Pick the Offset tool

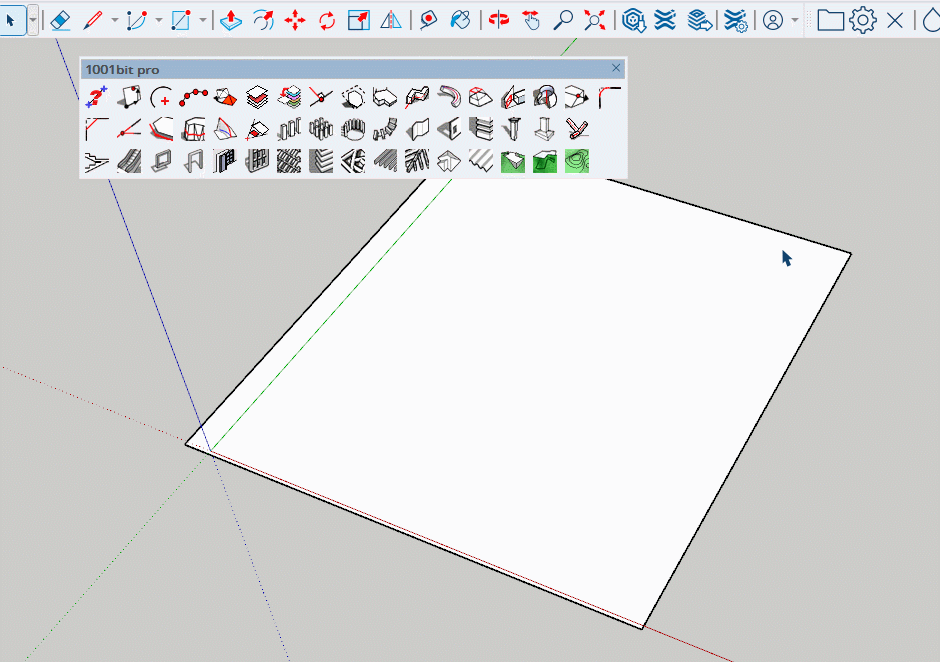(x=263, y=20)
